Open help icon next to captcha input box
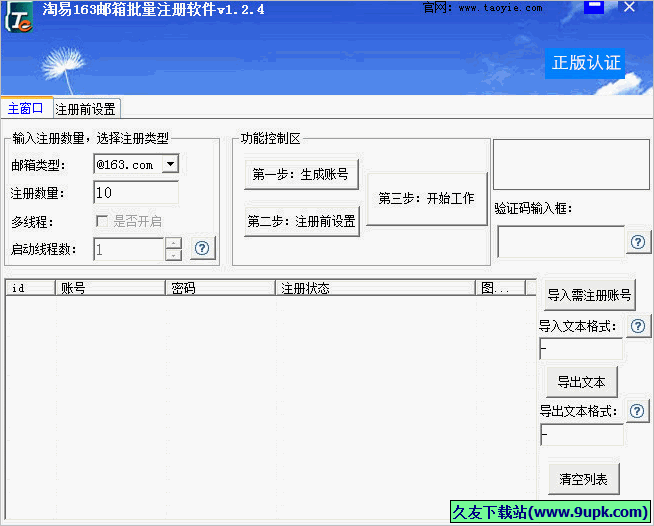This screenshot has height=526, width=654. (x=638, y=242)
